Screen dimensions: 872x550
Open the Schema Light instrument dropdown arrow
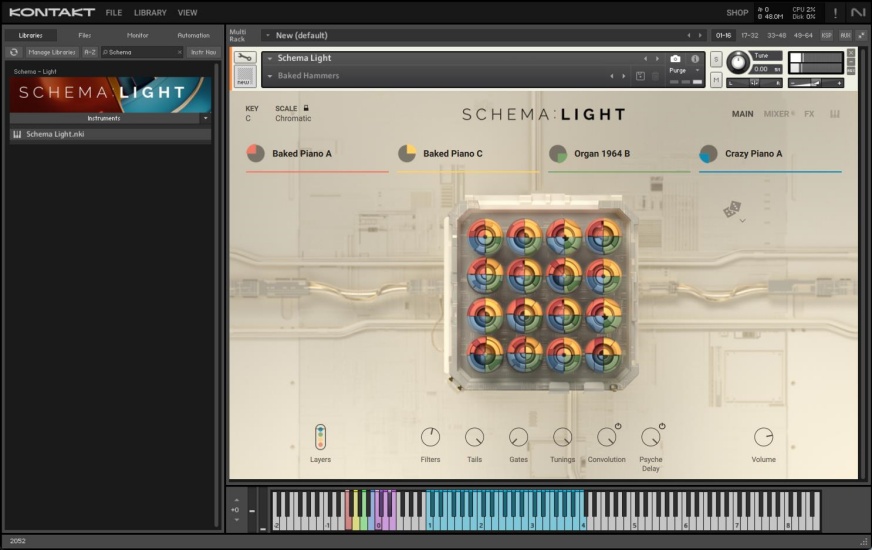270,58
